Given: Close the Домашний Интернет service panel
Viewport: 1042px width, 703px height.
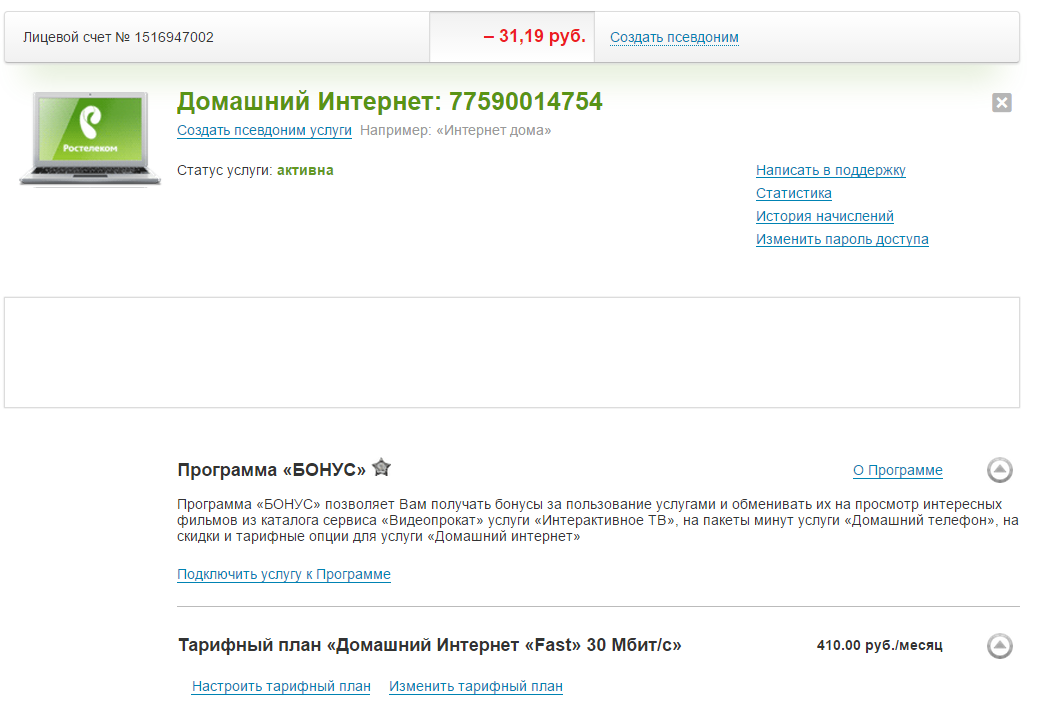Looking at the screenshot, I should pos(1001,102).
